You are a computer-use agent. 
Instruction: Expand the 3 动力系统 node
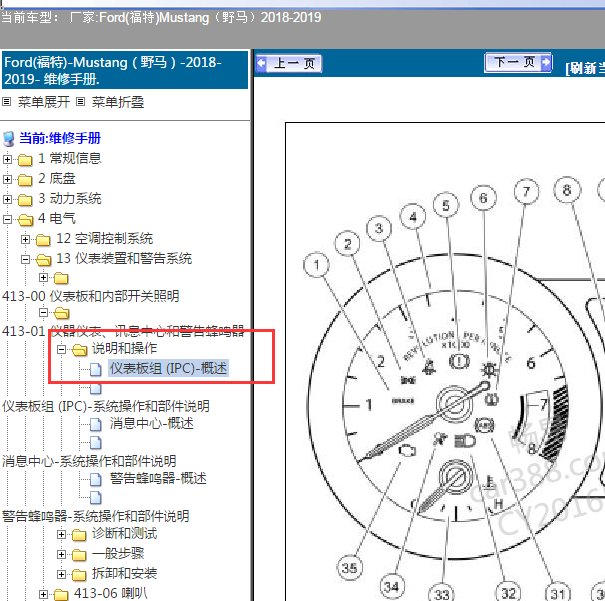(7, 199)
